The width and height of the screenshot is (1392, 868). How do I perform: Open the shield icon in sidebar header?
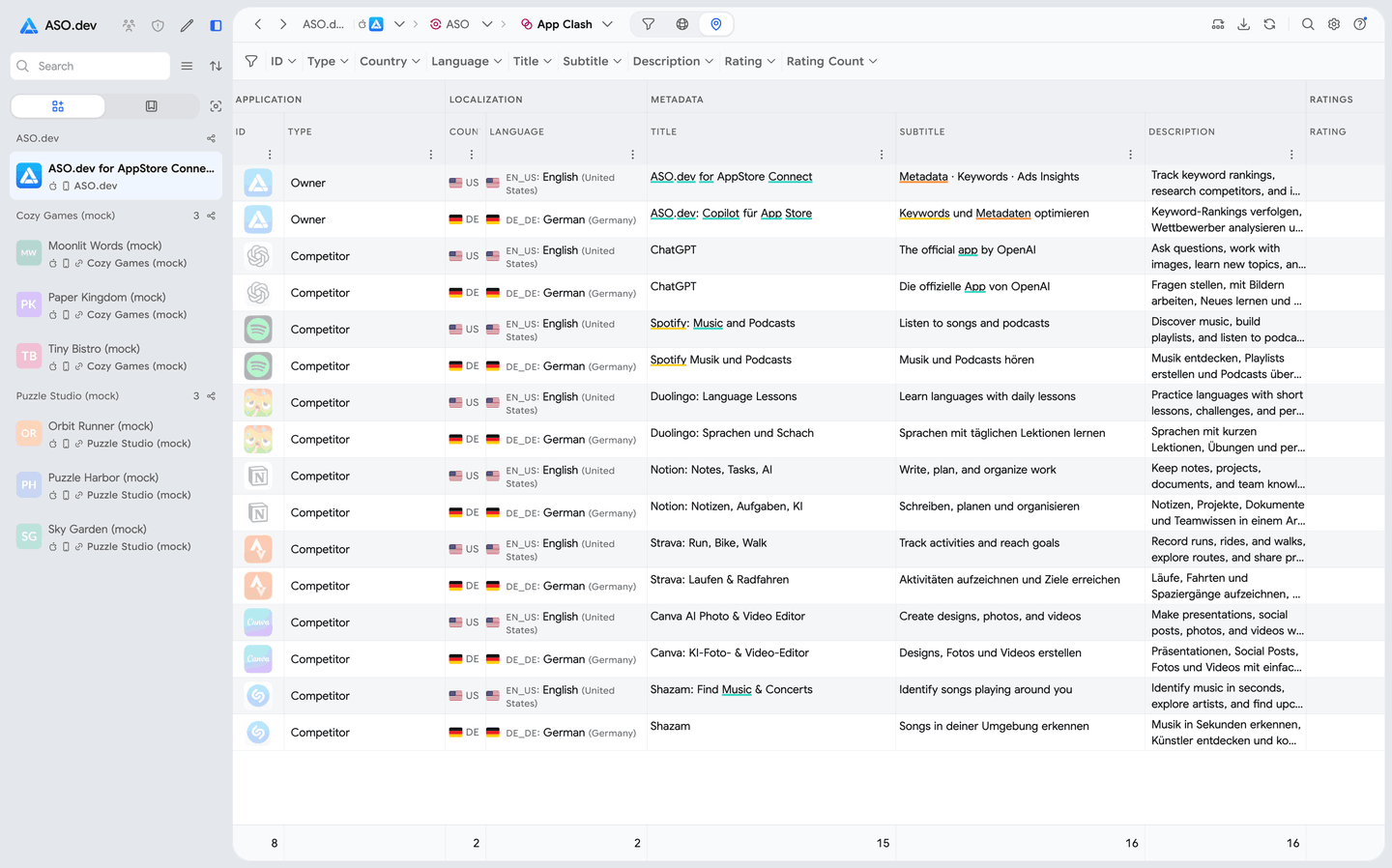158,25
